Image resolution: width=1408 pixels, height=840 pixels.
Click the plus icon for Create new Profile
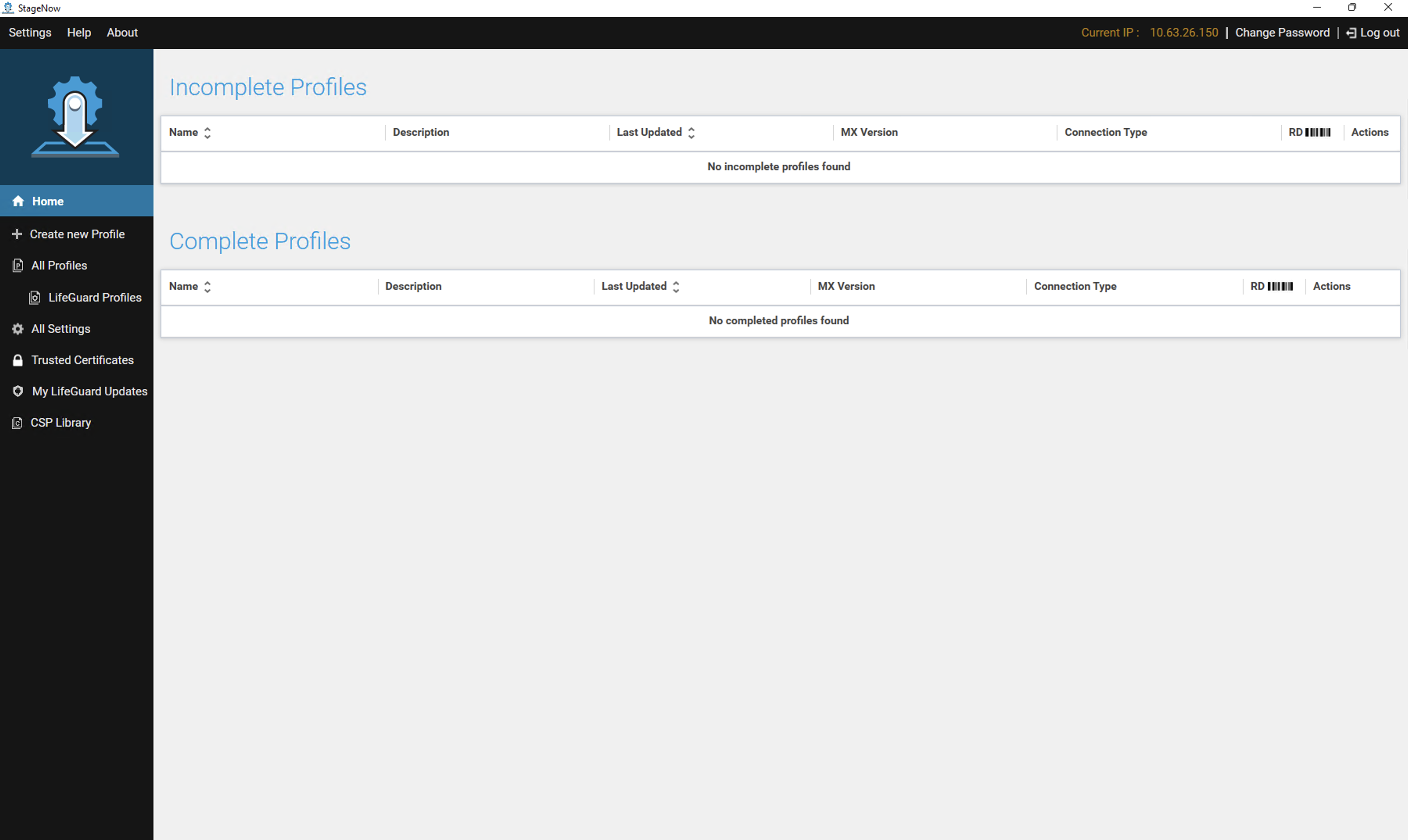click(x=17, y=234)
